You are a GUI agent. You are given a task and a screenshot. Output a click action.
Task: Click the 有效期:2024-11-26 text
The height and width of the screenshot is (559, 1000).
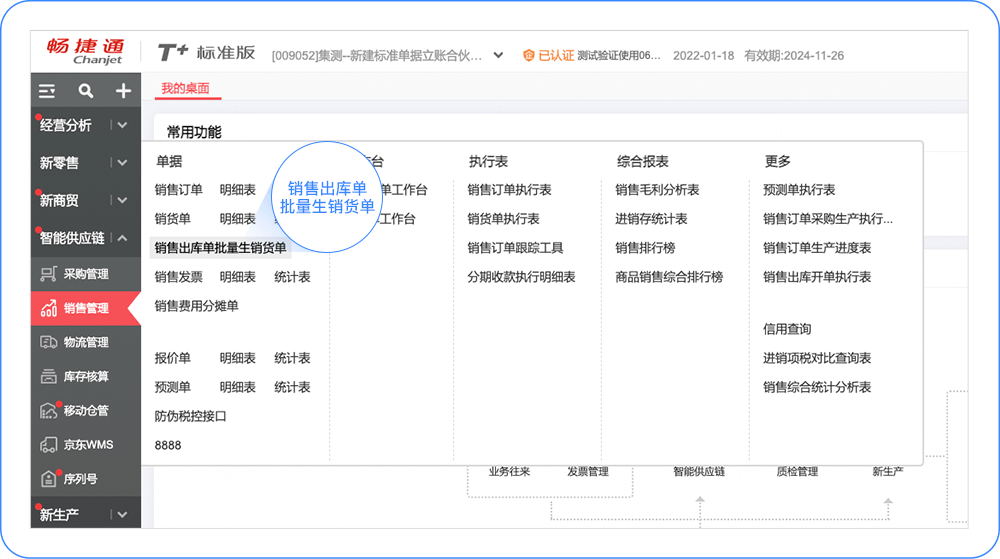(794, 55)
